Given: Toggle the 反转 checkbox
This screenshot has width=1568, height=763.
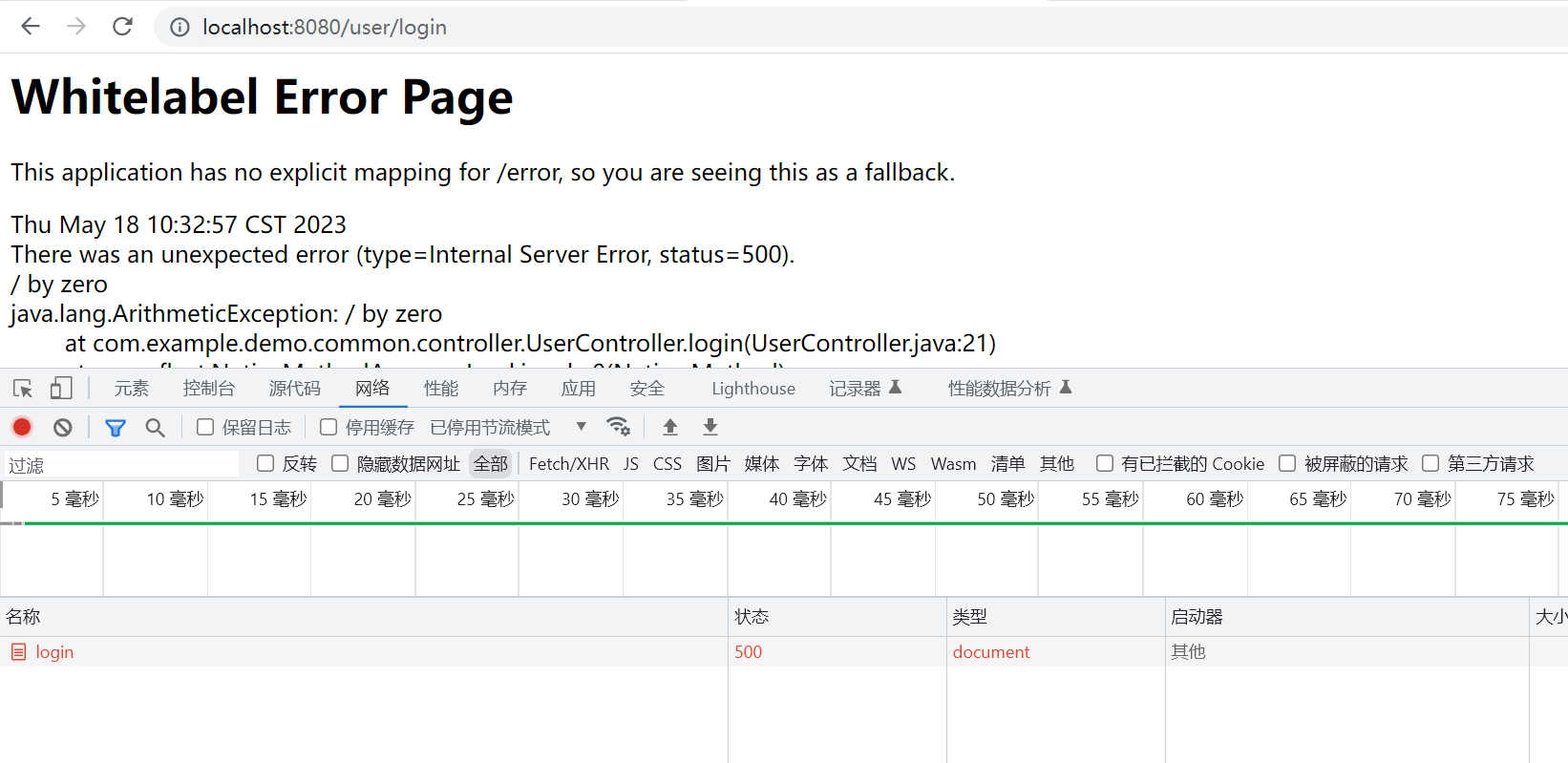Looking at the screenshot, I should coord(265,463).
